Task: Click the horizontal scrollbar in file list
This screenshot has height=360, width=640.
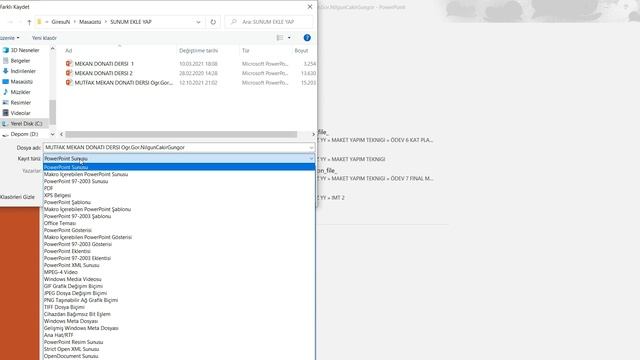Action: click(181, 134)
